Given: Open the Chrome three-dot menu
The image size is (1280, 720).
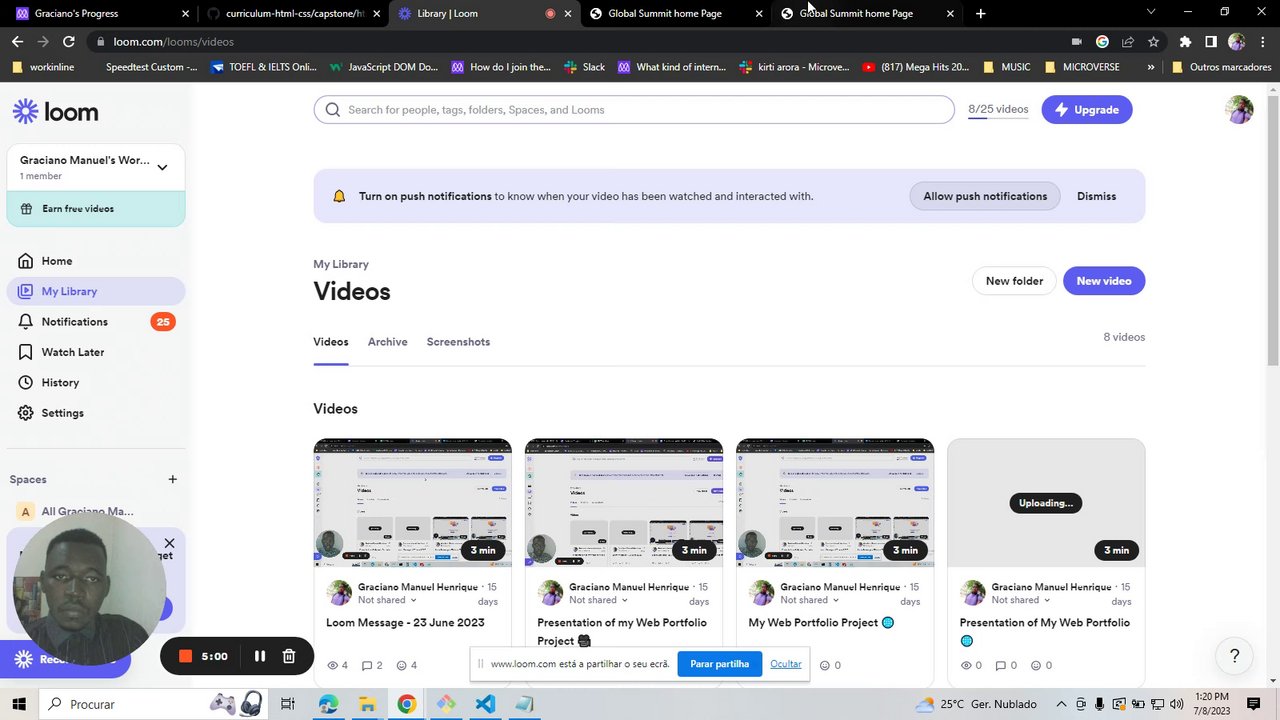Looking at the screenshot, I should point(1261,42).
